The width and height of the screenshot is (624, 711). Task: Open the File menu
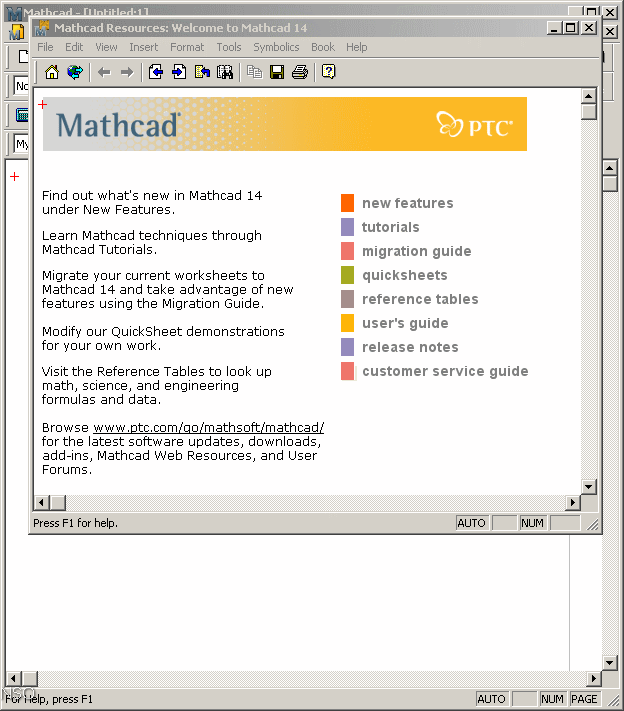(x=45, y=47)
